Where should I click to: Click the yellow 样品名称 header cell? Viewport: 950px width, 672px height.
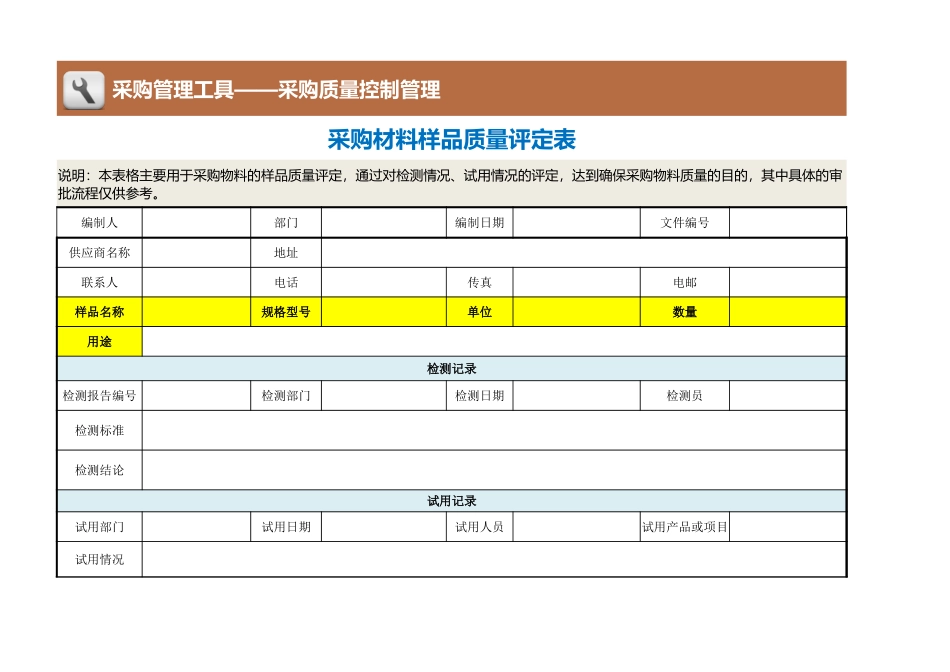(99, 312)
